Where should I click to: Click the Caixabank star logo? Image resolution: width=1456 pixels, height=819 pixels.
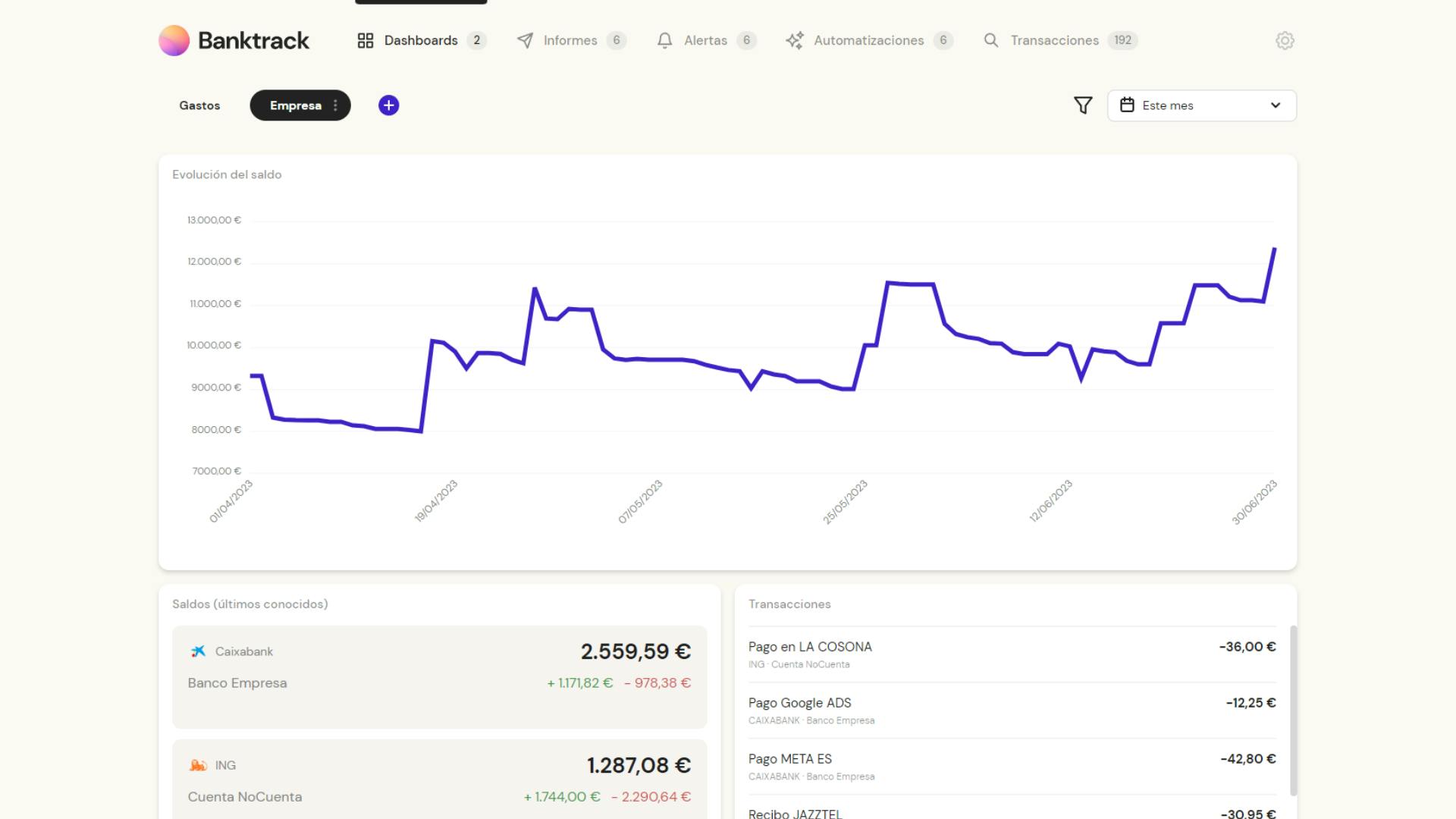(198, 651)
